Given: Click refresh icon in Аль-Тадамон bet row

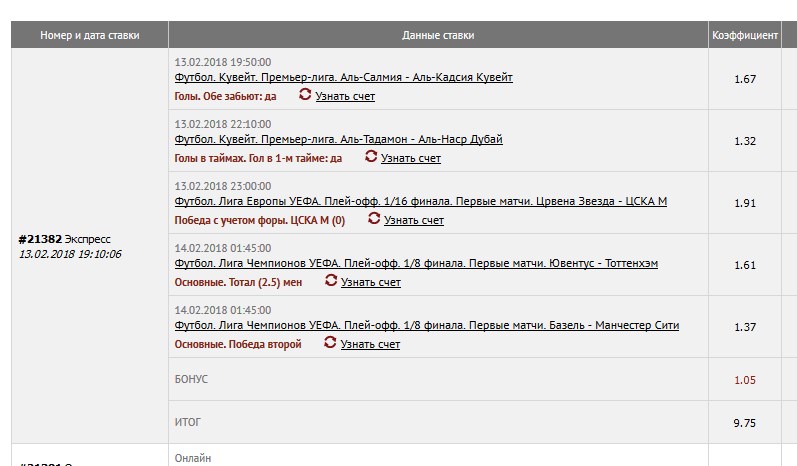Looking at the screenshot, I should click(x=371, y=157).
